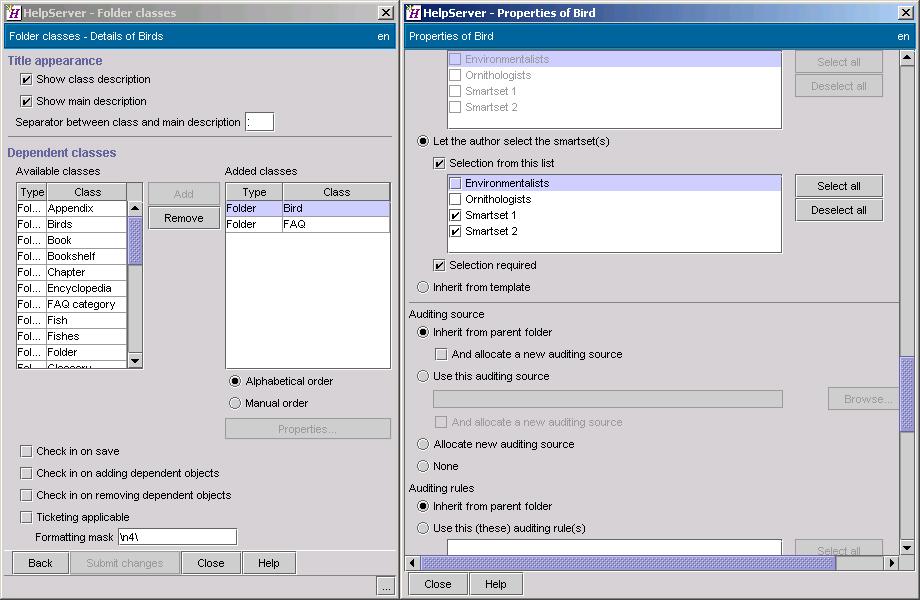Image resolution: width=920 pixels, height=600 pixels.
Task: Click the separator text box next to the description label
Action: [259, 121]
